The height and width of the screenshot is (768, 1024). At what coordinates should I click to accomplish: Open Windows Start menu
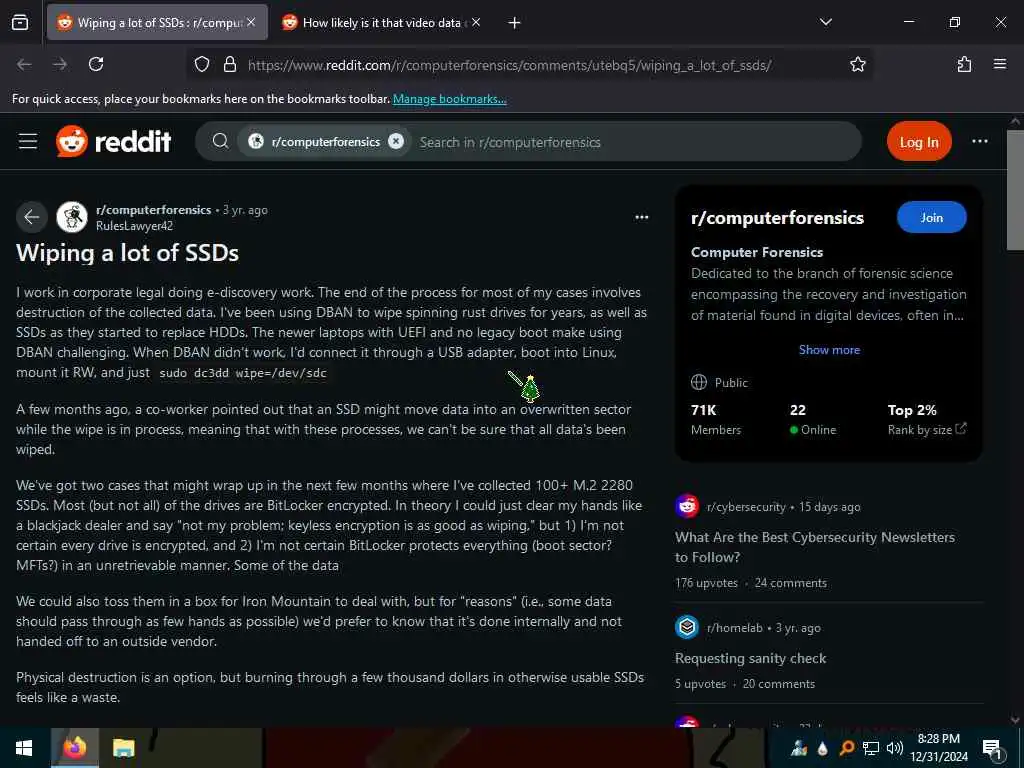pos(24,748)
